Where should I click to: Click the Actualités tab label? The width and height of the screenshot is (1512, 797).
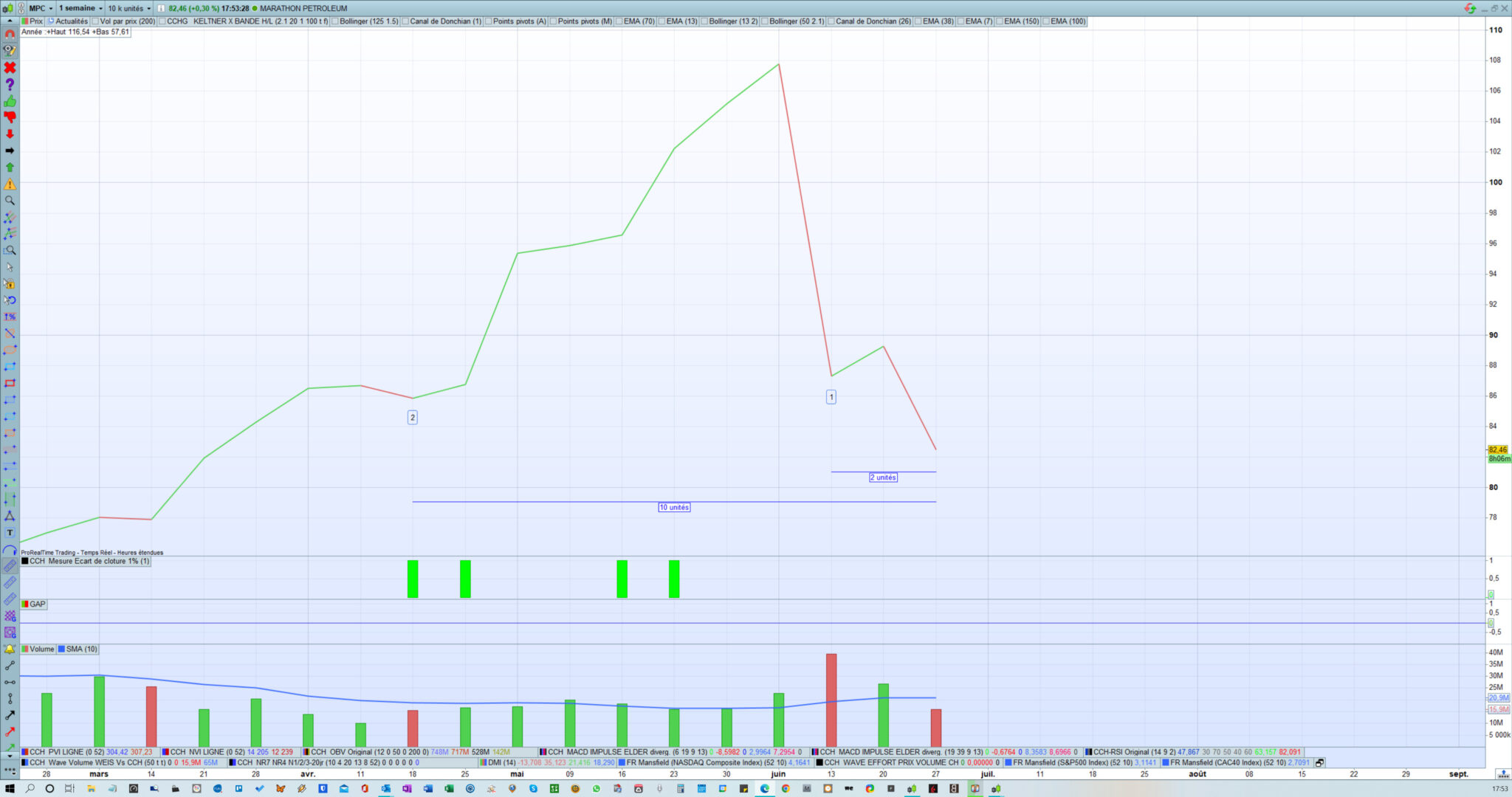click(72, 21)
